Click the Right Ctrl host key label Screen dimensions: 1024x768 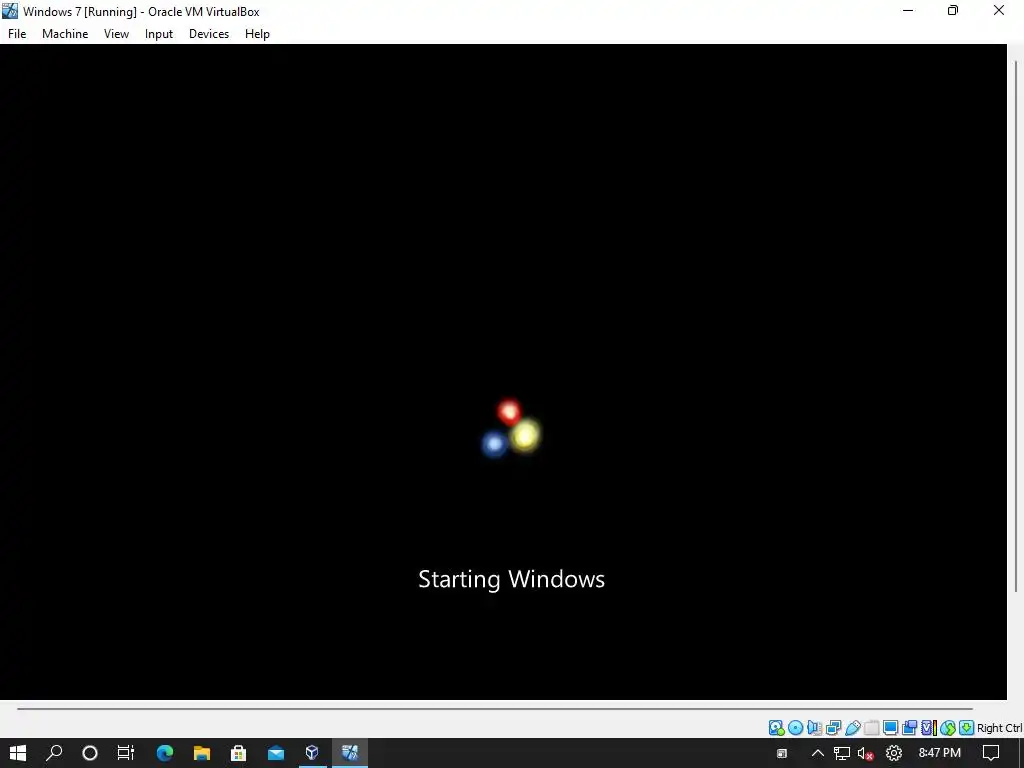coord(1000,728)
